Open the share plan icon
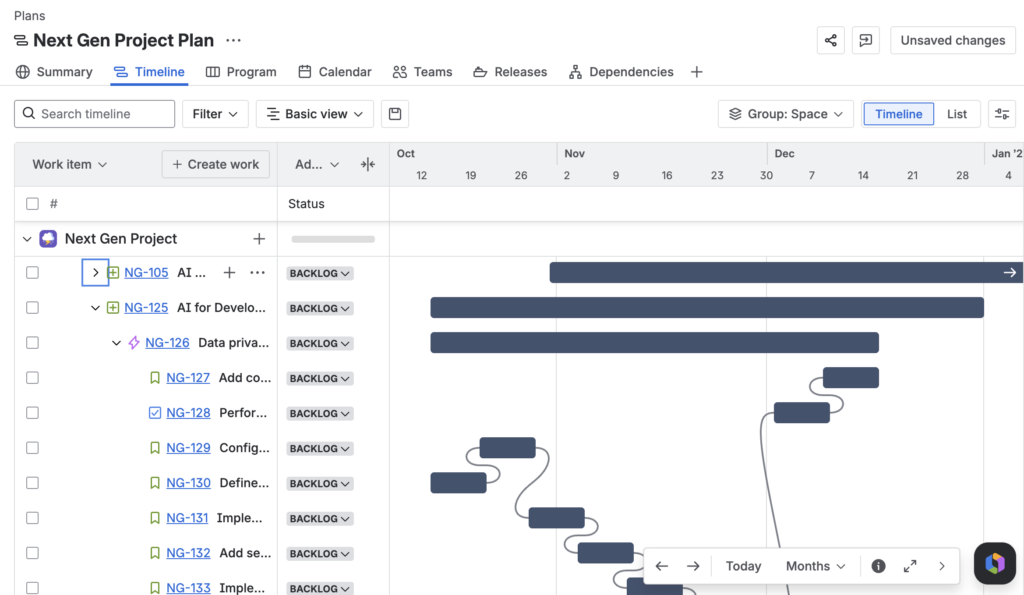The image size is (1024, 595). pos(831,40)
